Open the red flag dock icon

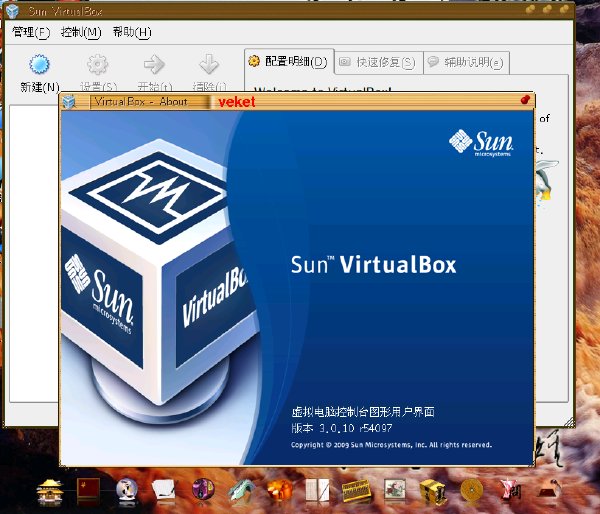click(88, 490)
